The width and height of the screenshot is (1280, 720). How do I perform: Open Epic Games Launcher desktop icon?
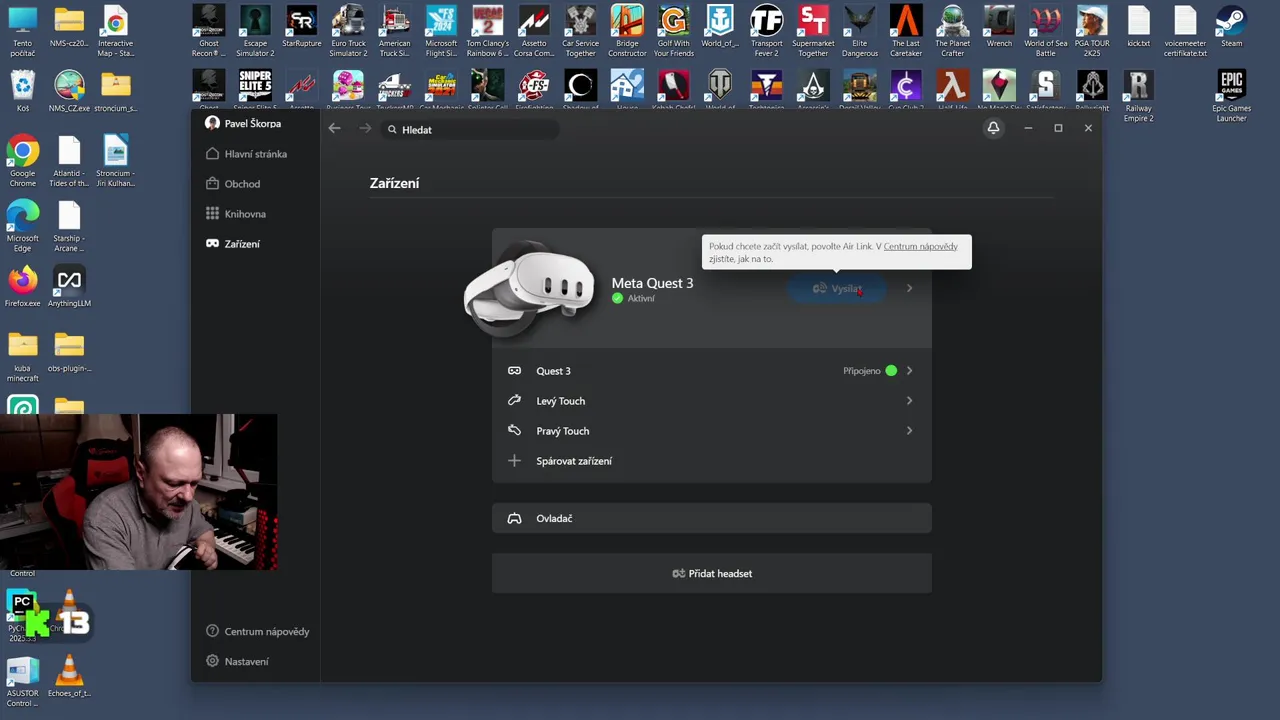point(1231,96)
